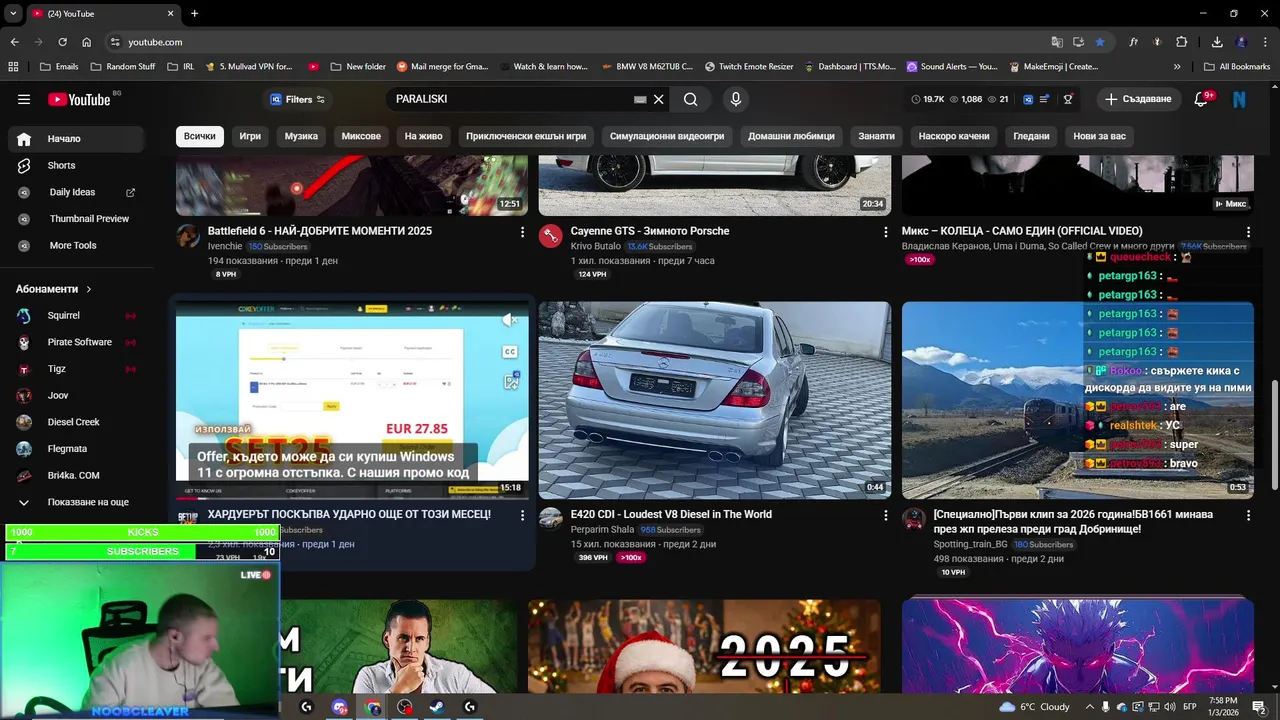Open options menu for train Специално video

[1247, 515]
